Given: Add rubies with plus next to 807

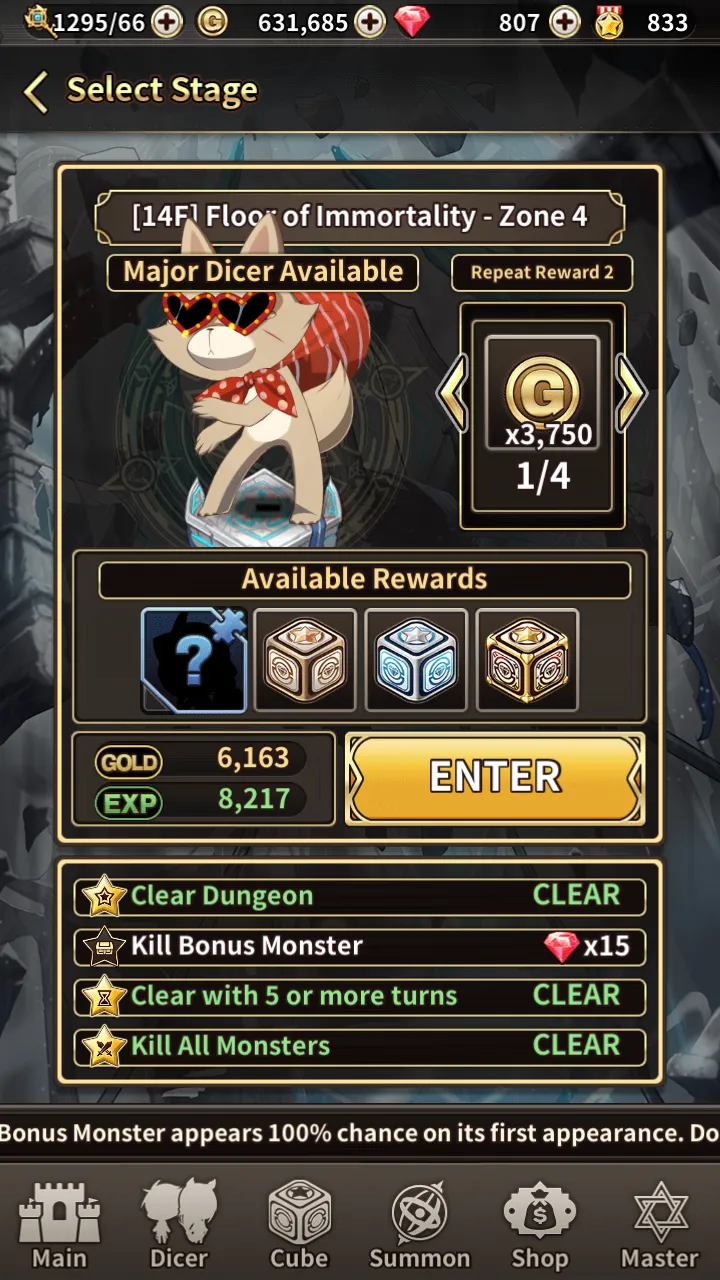Looking at the screenshot, I should click(x=565, y=22).
